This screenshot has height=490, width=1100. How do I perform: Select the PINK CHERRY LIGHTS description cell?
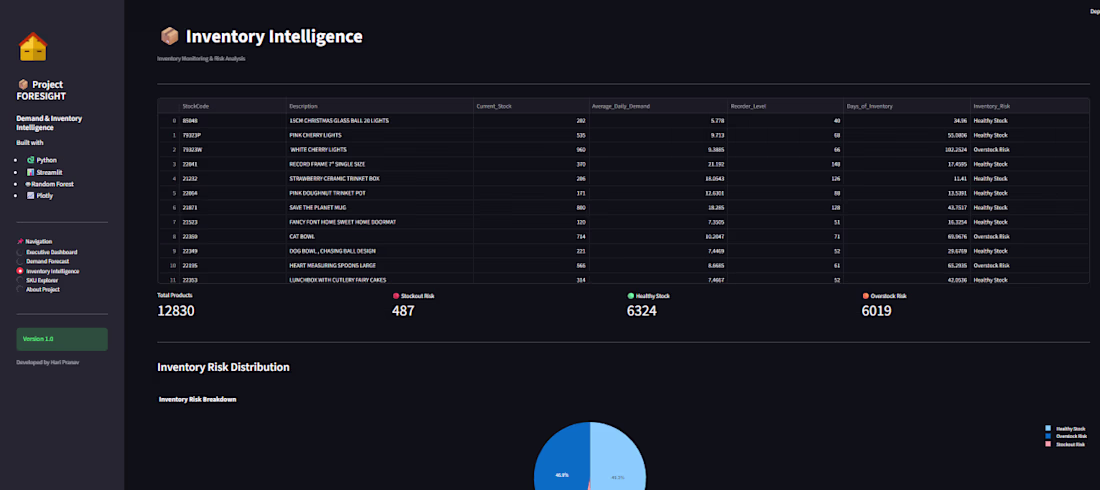click(380, 135)
